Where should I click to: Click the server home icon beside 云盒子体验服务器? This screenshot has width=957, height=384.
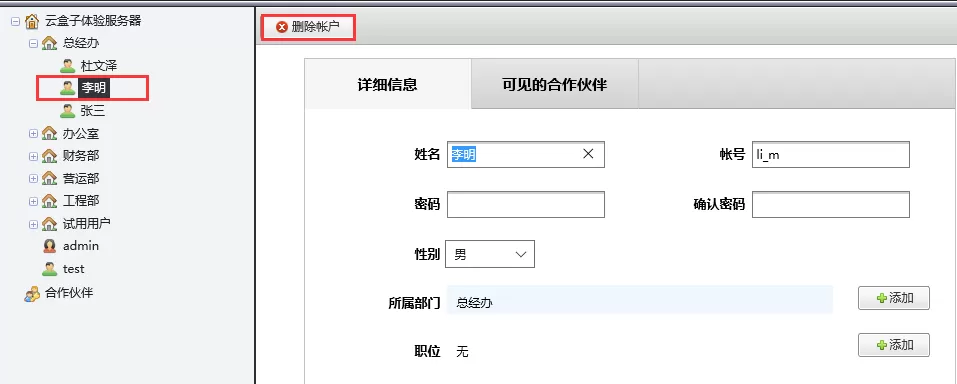32,21
